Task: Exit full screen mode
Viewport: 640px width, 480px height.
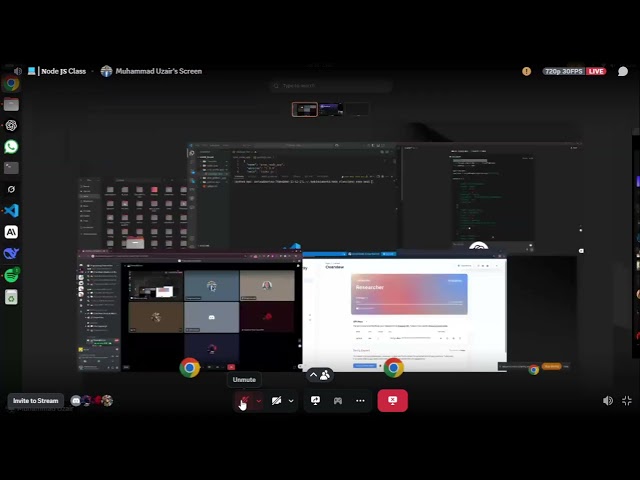Action: click(627, 400)
